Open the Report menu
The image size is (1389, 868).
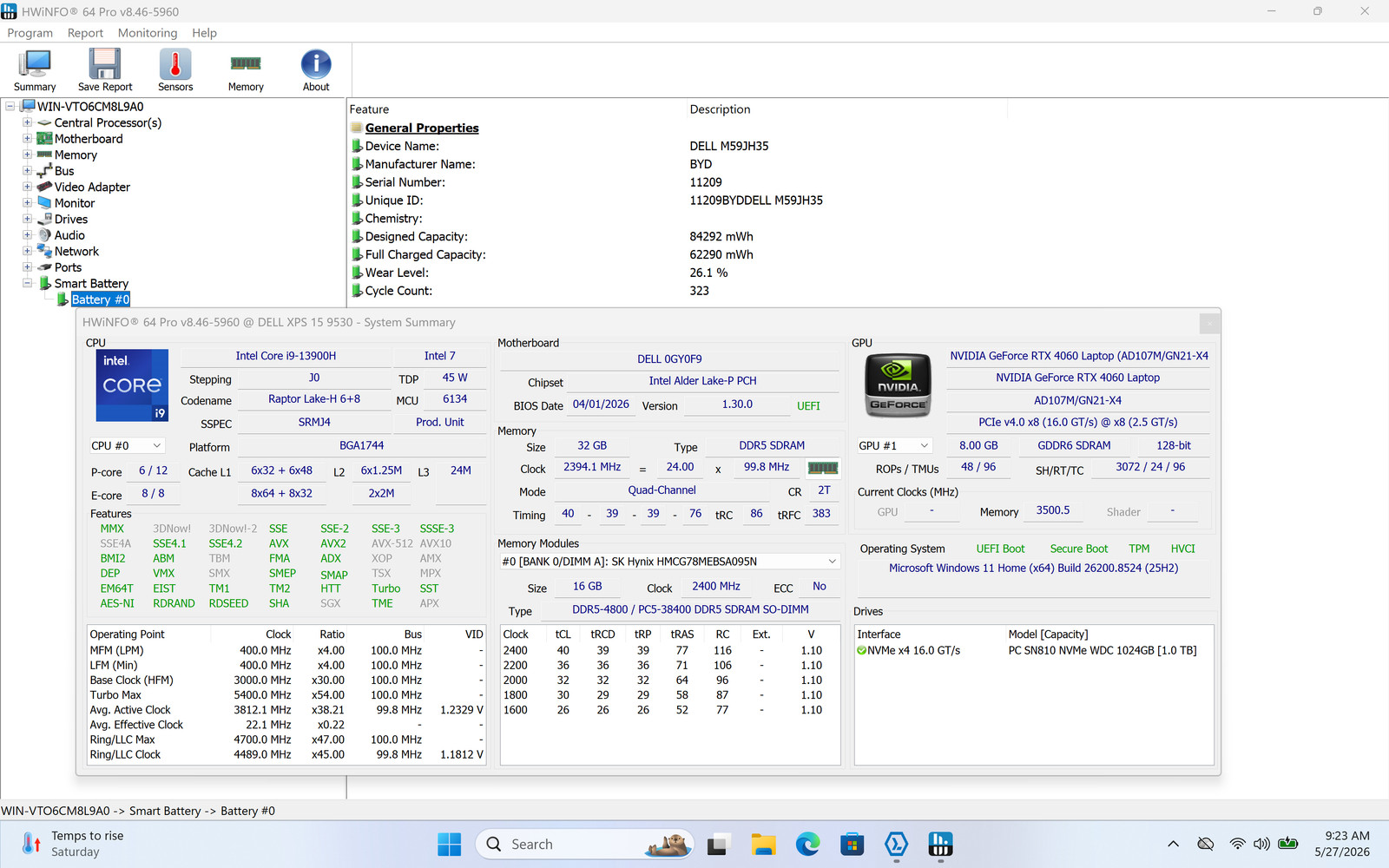point(85,33)
